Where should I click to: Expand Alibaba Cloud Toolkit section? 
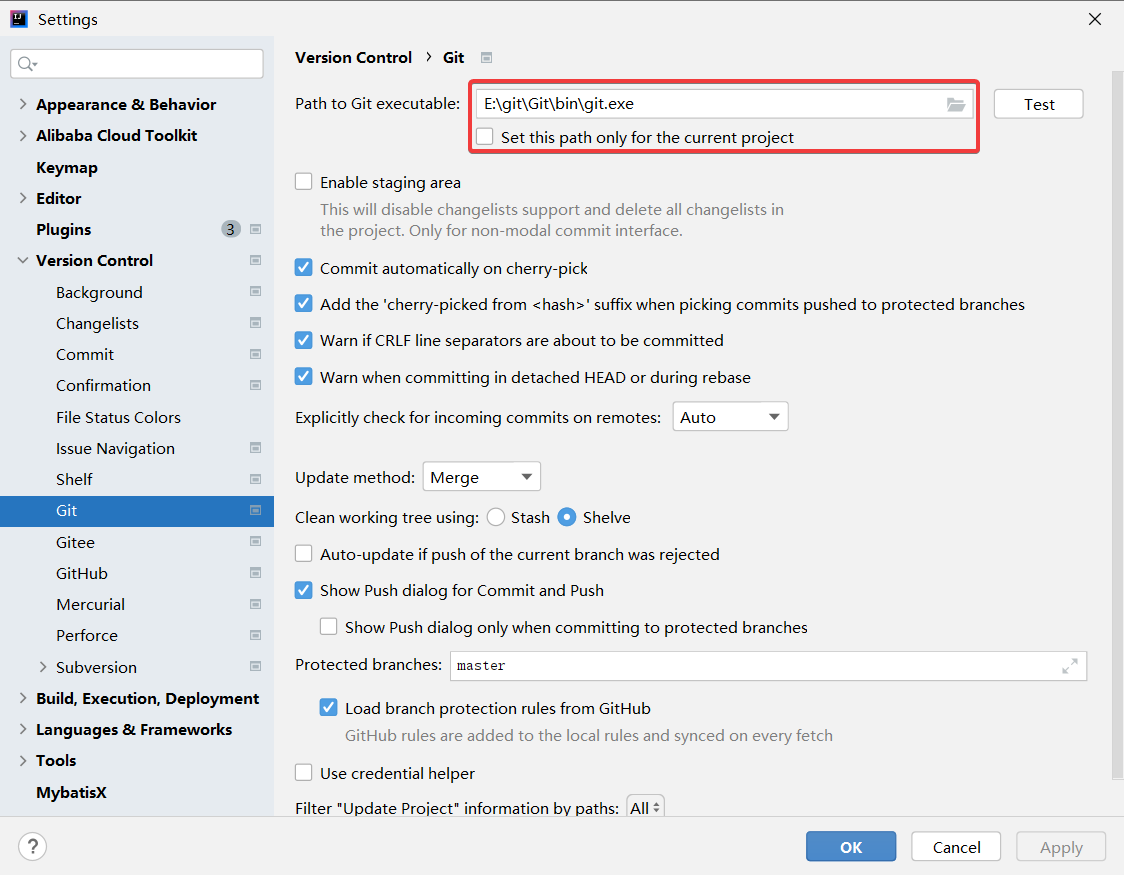23,135
